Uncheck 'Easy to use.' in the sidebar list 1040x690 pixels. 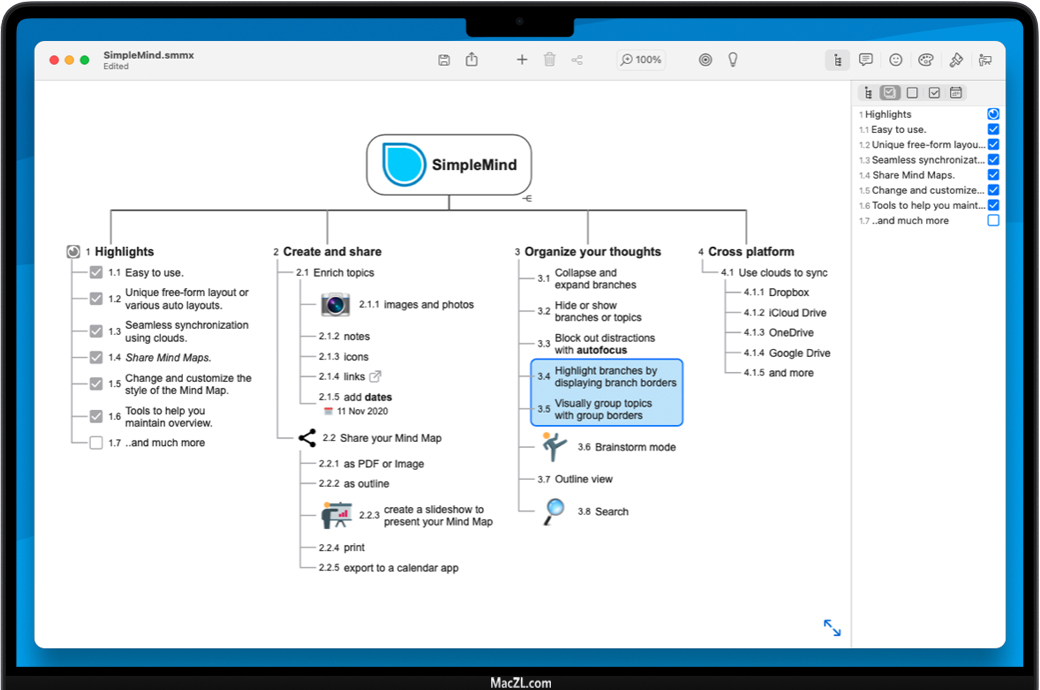(993, 130)
